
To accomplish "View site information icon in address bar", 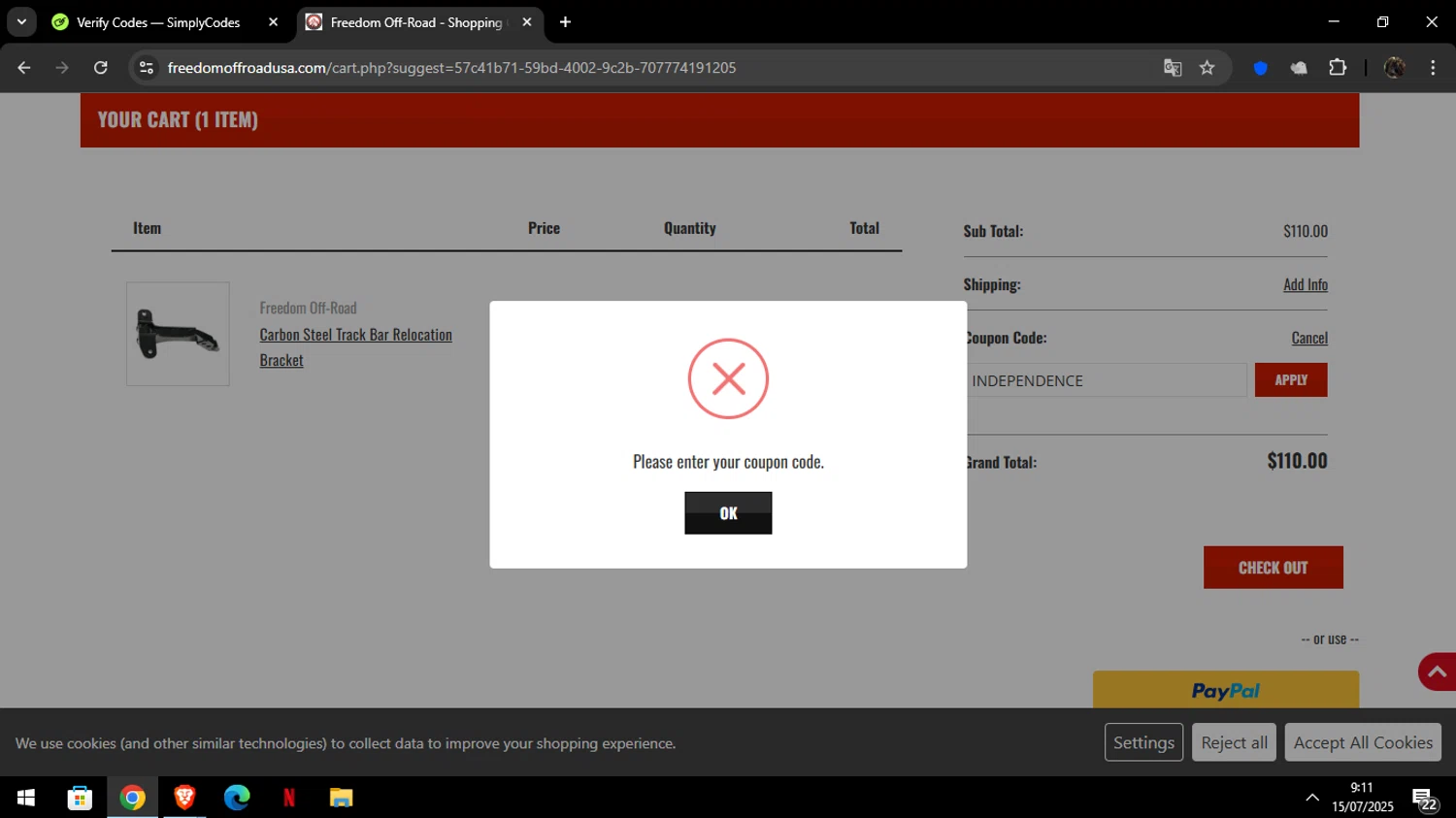I will 147,68.
